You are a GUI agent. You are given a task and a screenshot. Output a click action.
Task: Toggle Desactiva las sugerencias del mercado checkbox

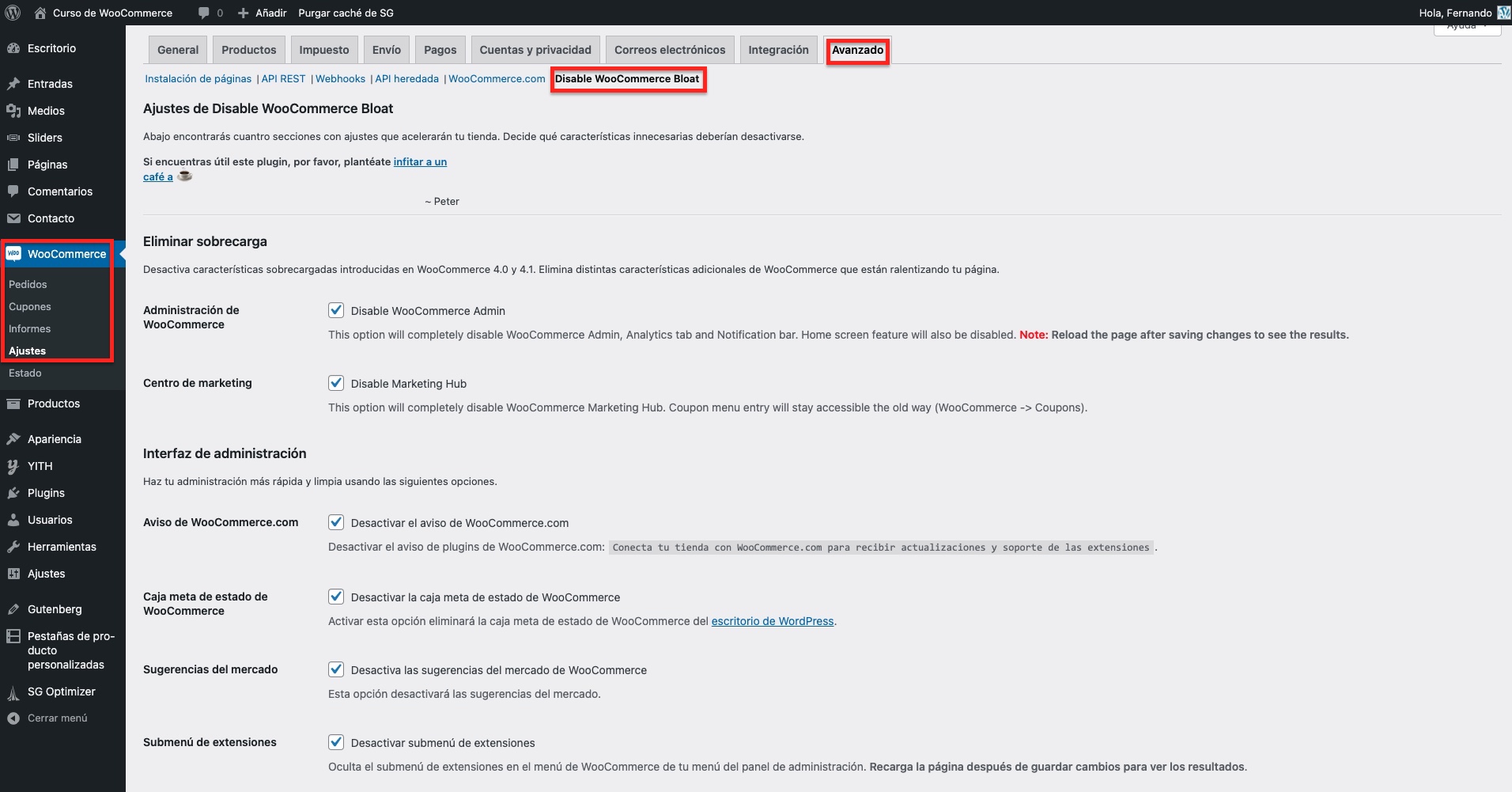click(x=336, y=669)
